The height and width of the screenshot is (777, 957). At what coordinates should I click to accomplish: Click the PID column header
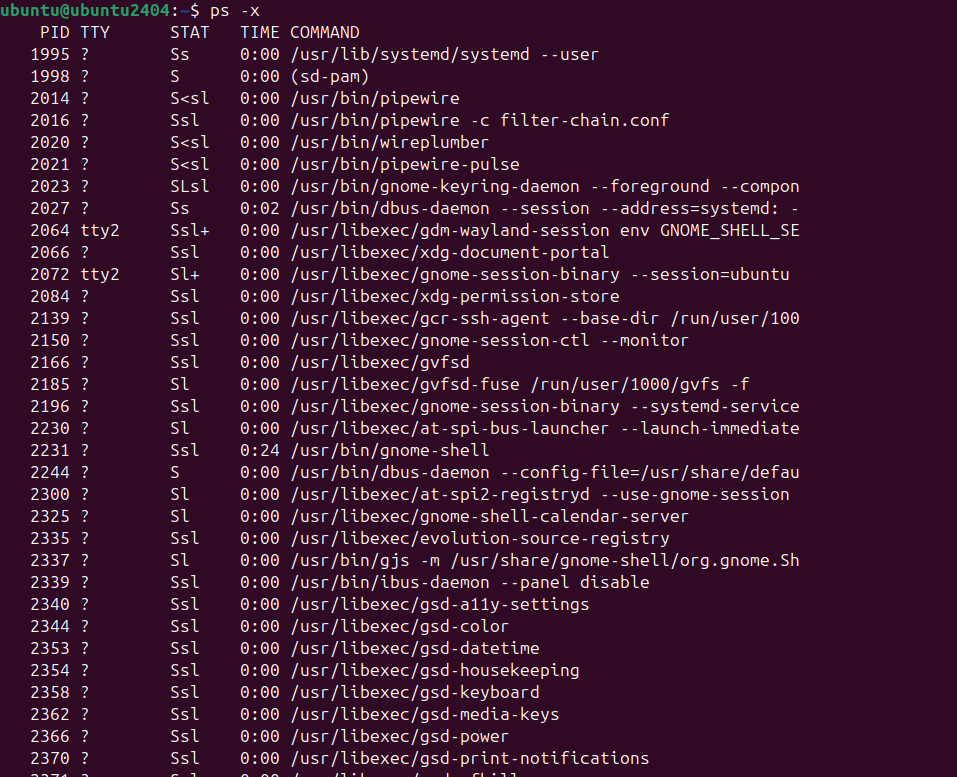tap(55, 32)
